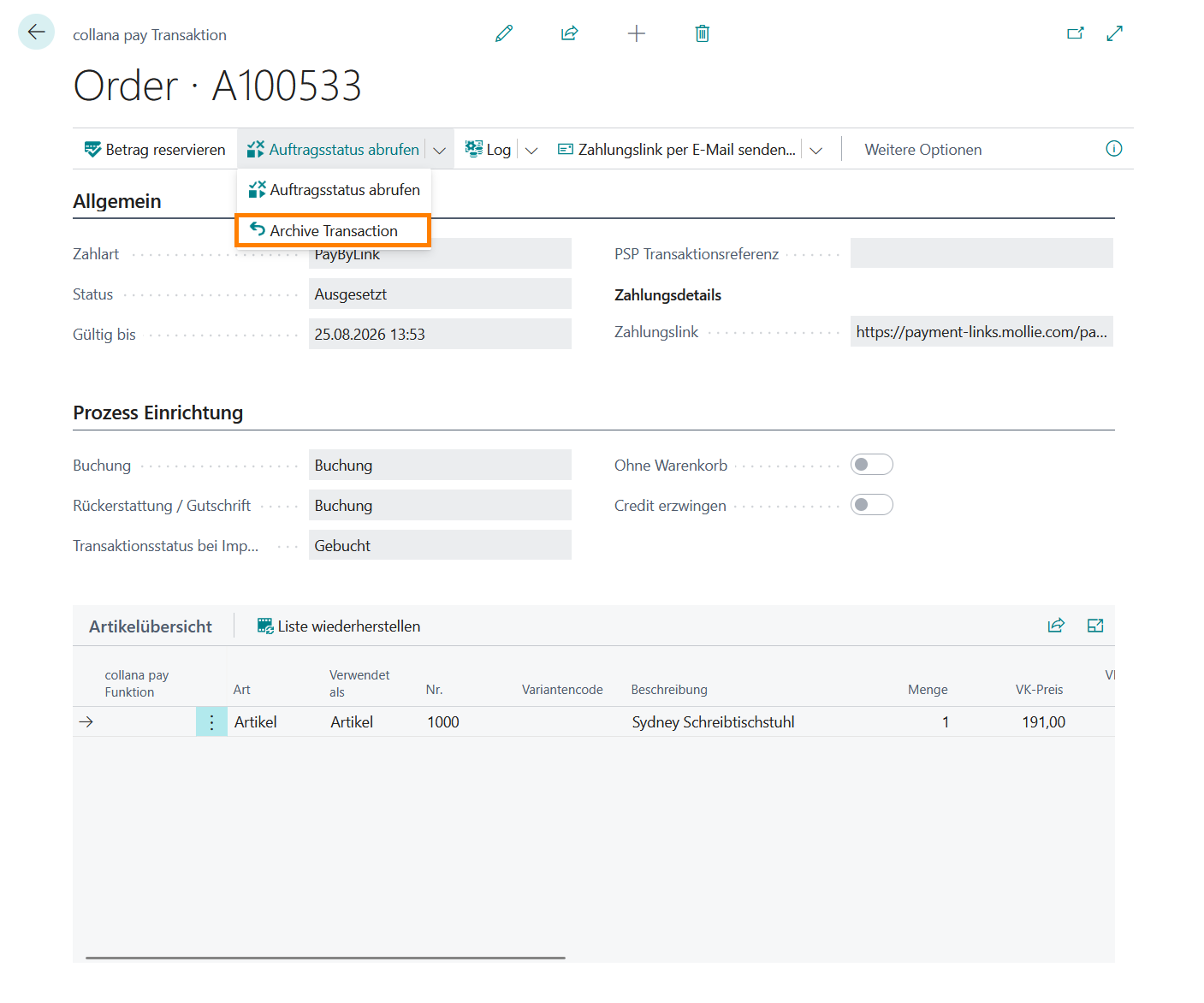Open the Log dropdown chevron

pos(531,150)
